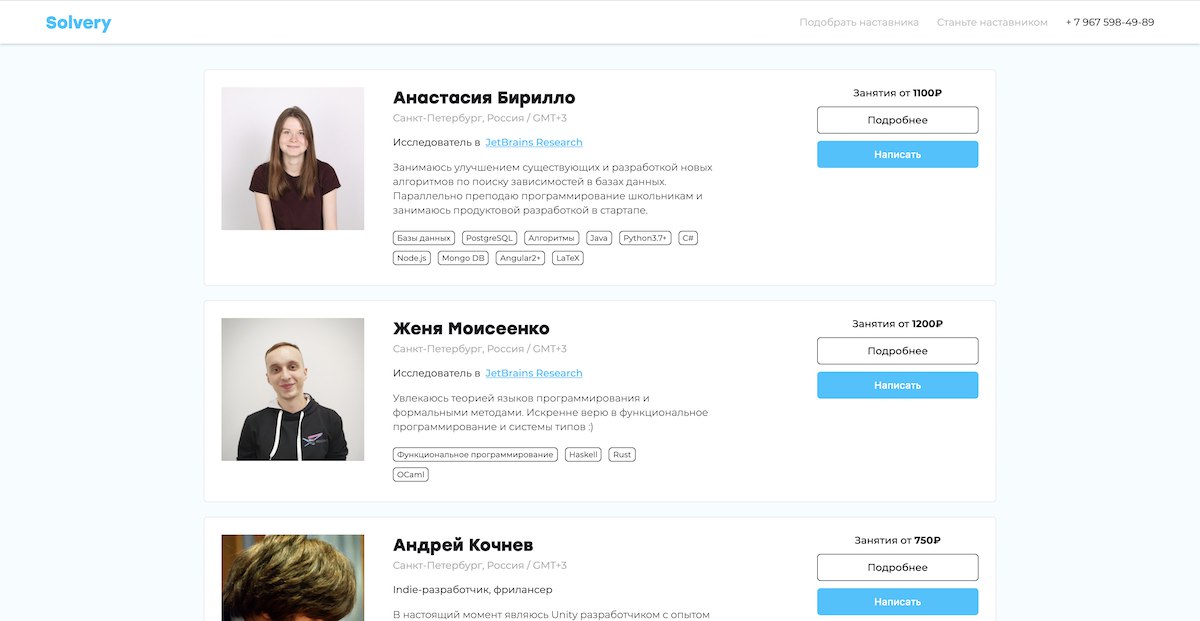Click Написать for Женя Моисеенко
Screen dimensions: 1200x621
[x=897, y=385]
